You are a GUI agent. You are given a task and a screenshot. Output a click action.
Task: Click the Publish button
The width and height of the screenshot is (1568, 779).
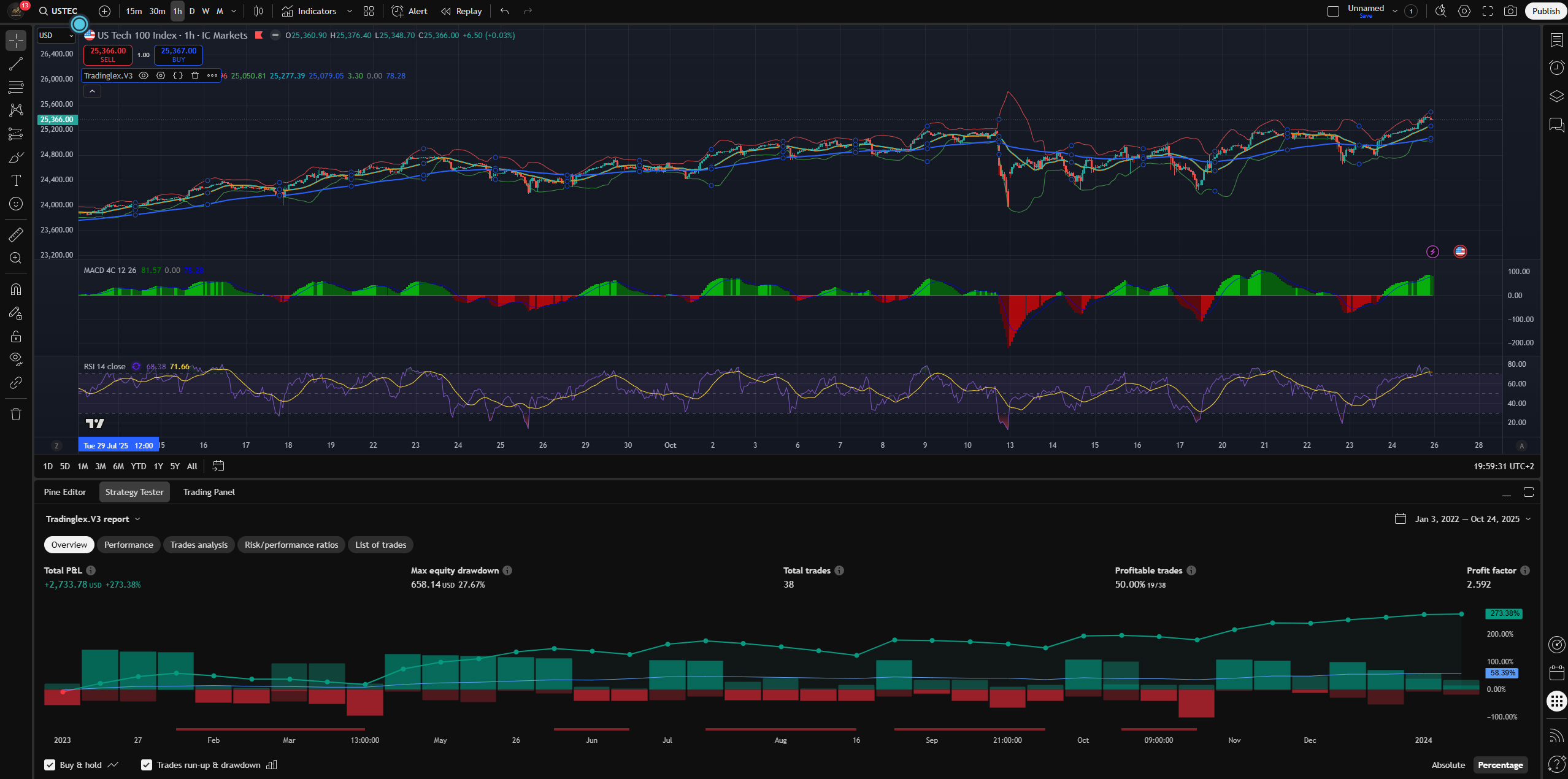(x=1545, y=11)
